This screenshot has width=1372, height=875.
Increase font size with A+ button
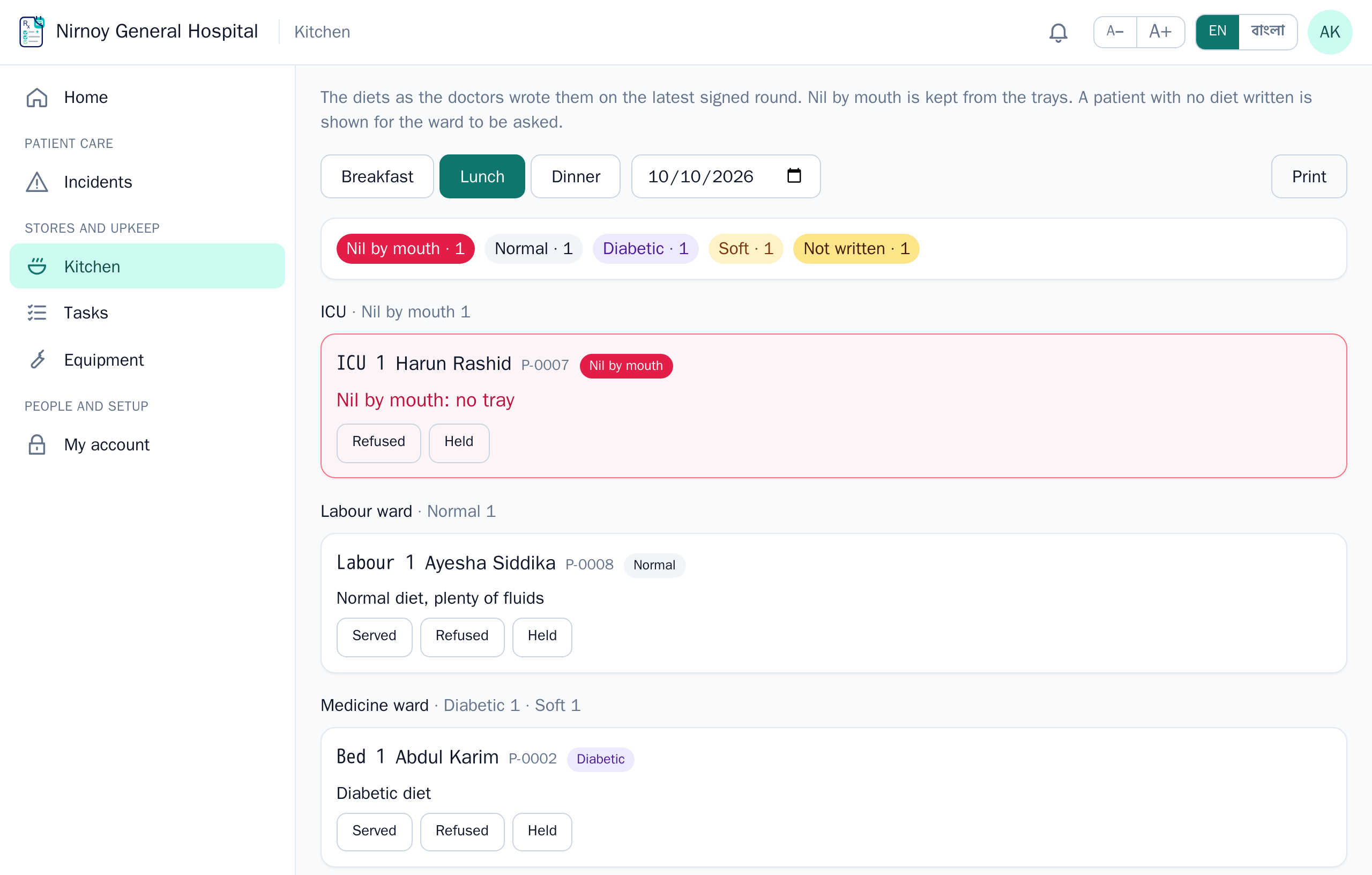click(1161, 32)
